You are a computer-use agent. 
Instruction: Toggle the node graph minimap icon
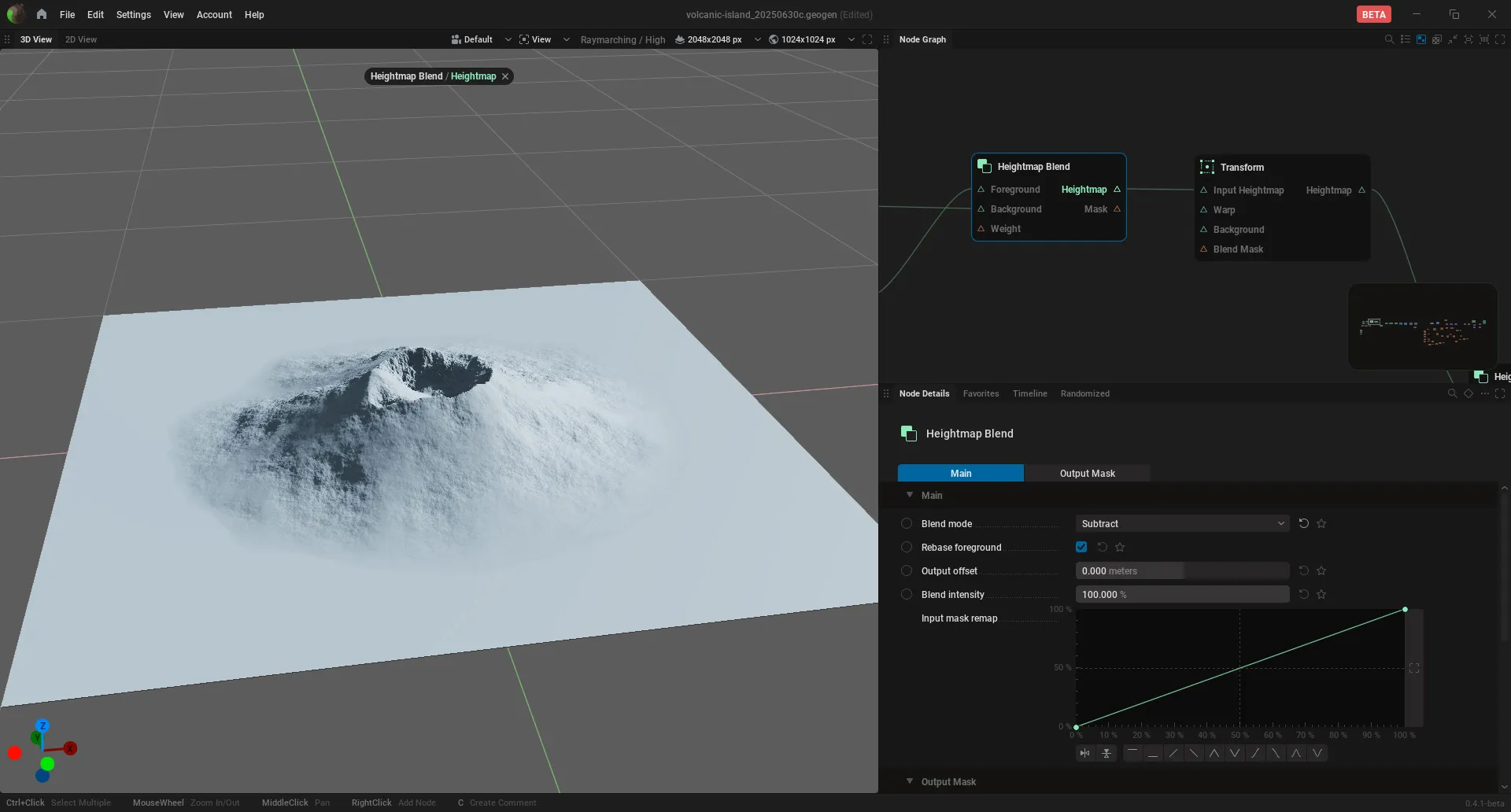tap(1421, 39)
